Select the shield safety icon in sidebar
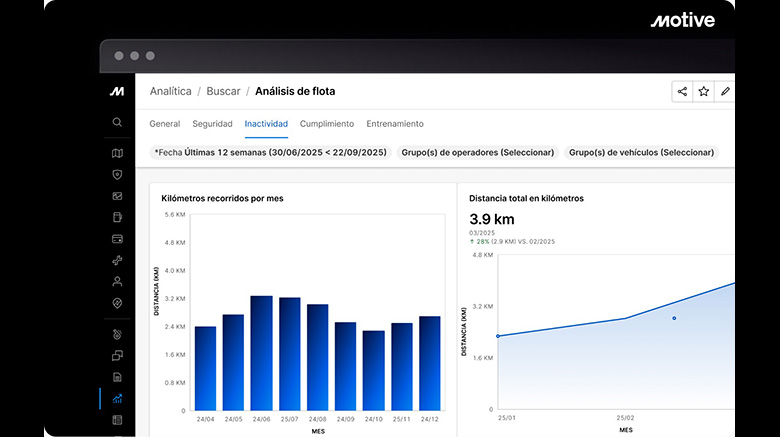 point(117,174)
